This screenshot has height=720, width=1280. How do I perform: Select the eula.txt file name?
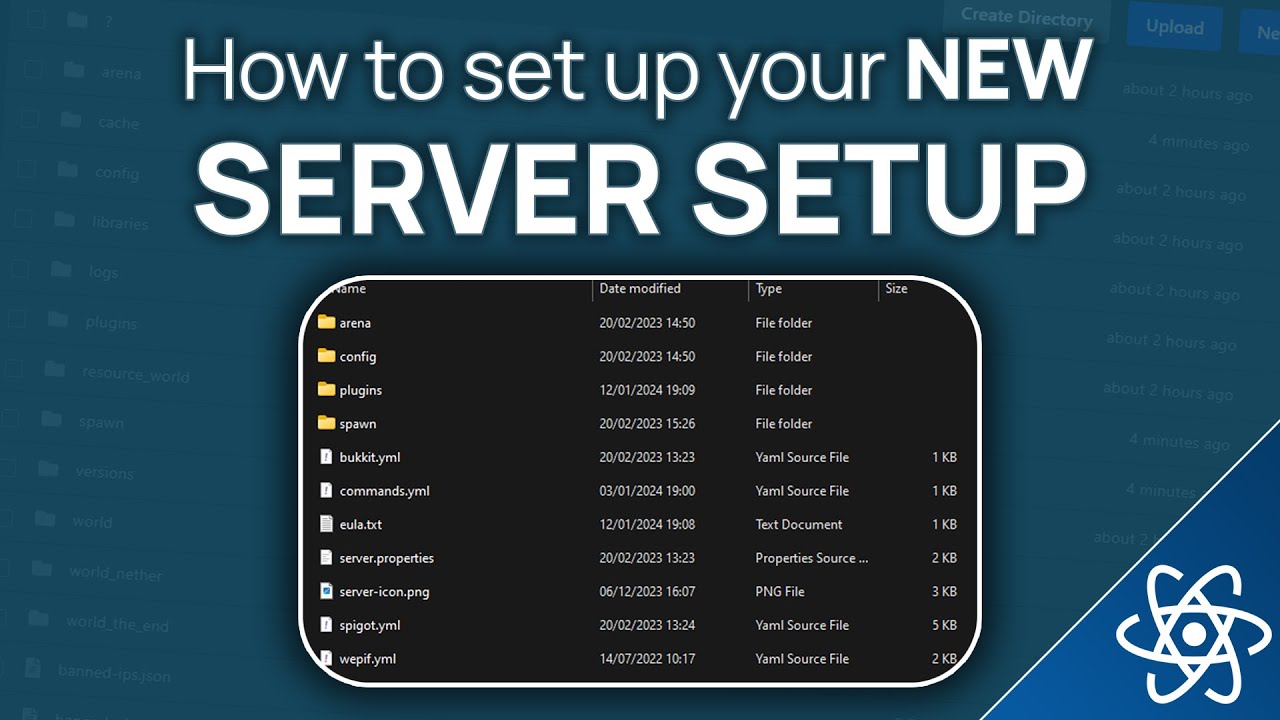click(361, 524)
